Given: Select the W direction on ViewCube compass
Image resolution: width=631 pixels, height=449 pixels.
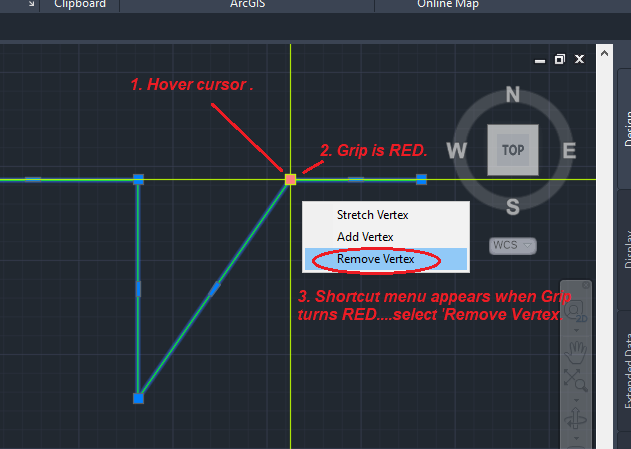Looking at the screenshot, I should pyautogui.click(x=457, y=151).
